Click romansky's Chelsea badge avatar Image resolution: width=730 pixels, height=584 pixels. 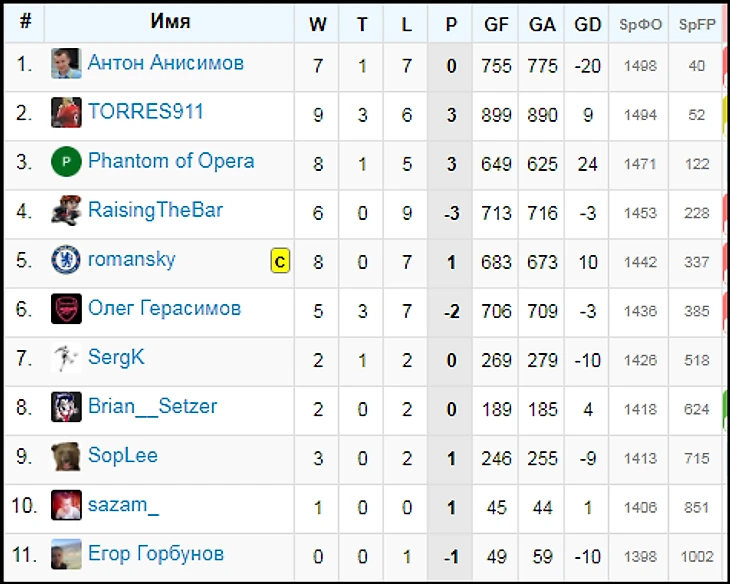pos(66,260)
